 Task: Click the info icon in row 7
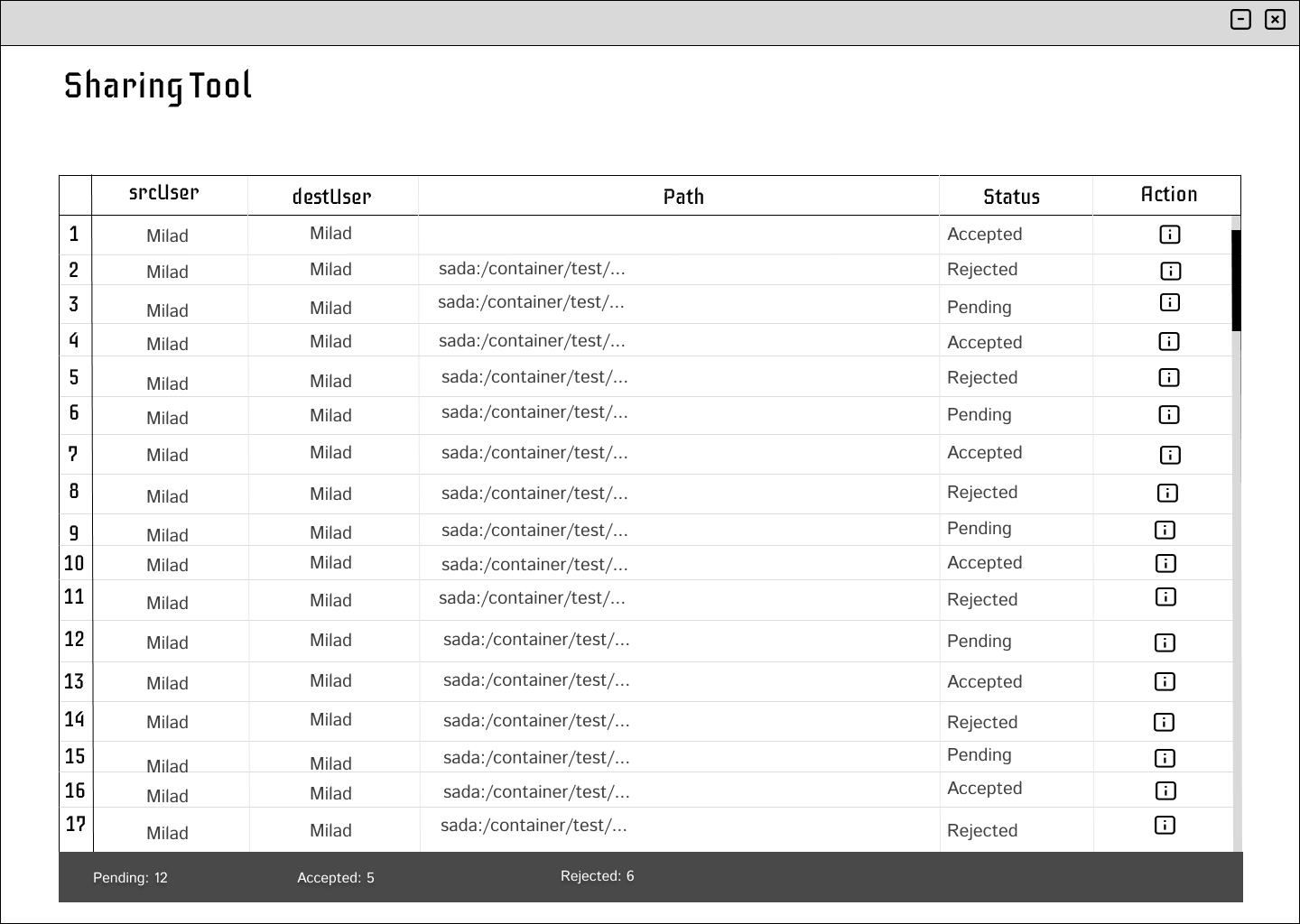(1169, 455)
